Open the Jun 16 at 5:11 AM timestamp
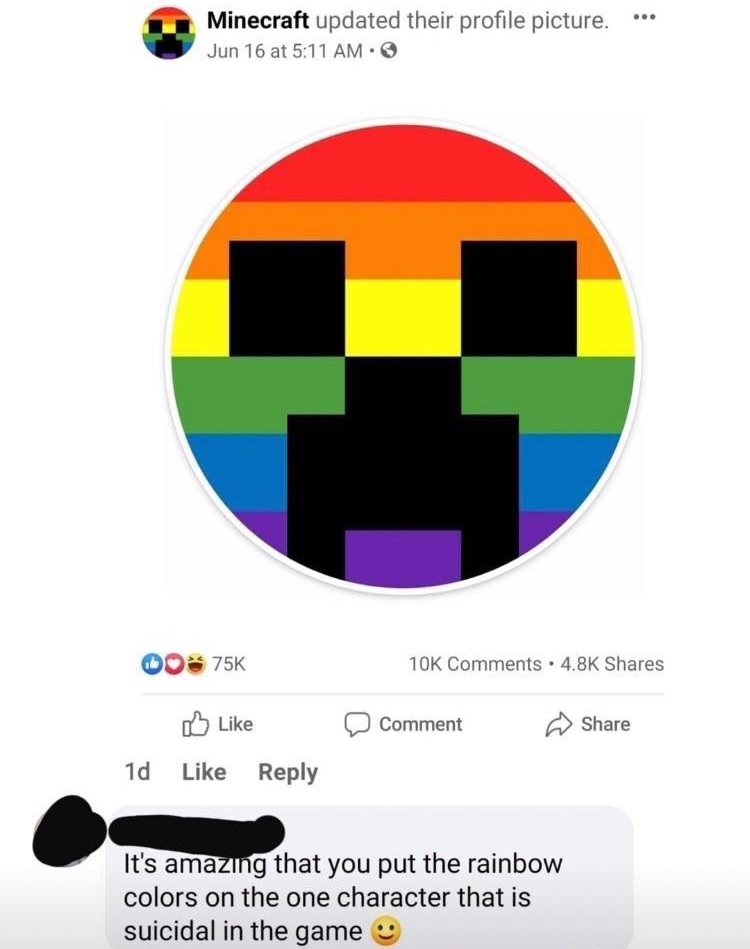The image size is (750, 949). 285,51
